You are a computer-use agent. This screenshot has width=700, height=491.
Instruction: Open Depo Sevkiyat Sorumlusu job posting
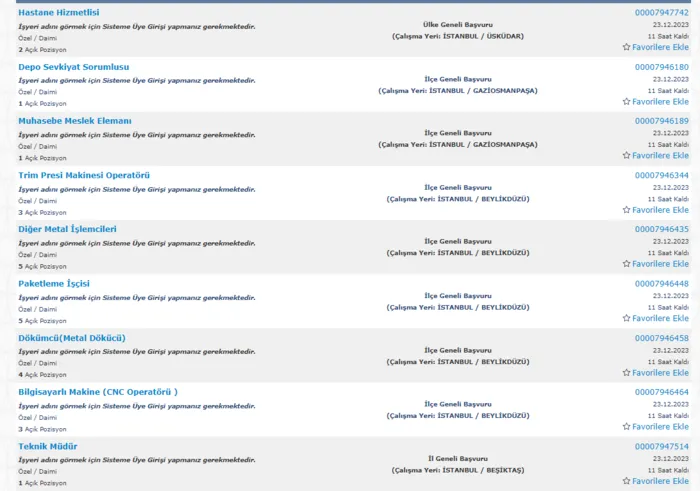73,67
